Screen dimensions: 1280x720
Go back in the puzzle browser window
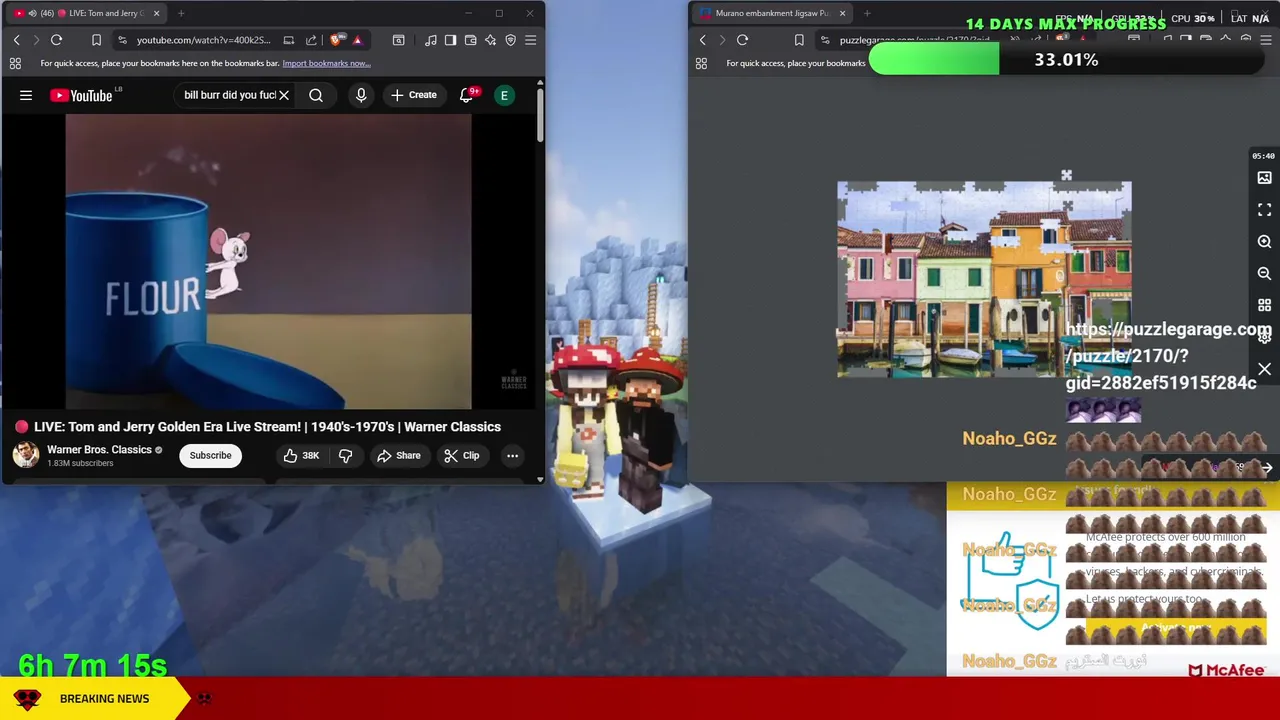coord(702,40)
